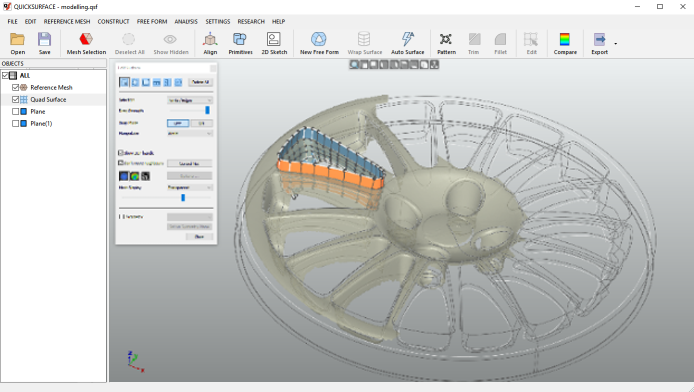Open the CONSTRUCT menu
This screenshot has width=694, height=392.
pyautogui.click(x=113, y=21)
